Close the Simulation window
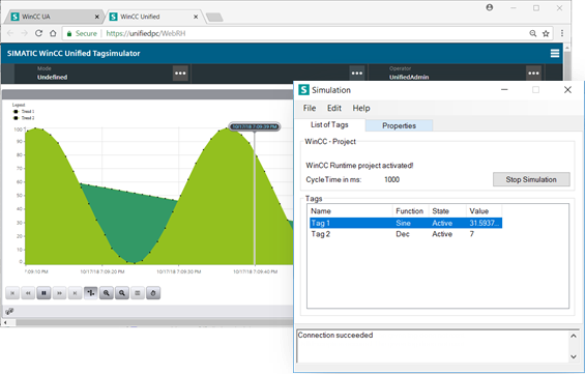Image resolution: width=585 pixels, height=374 pixels. [568, 90]
